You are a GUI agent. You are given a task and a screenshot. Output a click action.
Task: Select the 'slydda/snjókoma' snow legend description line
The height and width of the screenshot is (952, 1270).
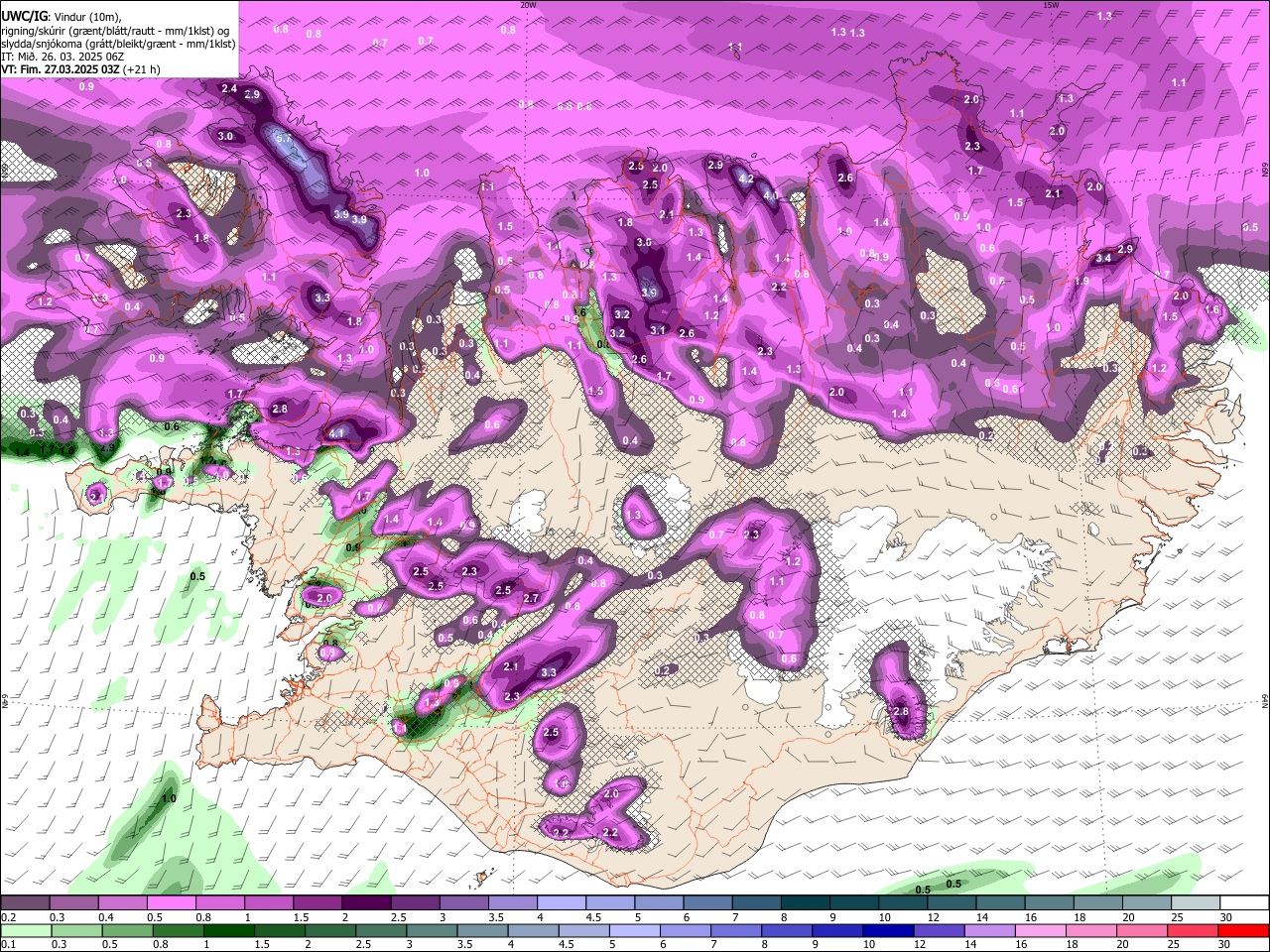tap(119, 44)
